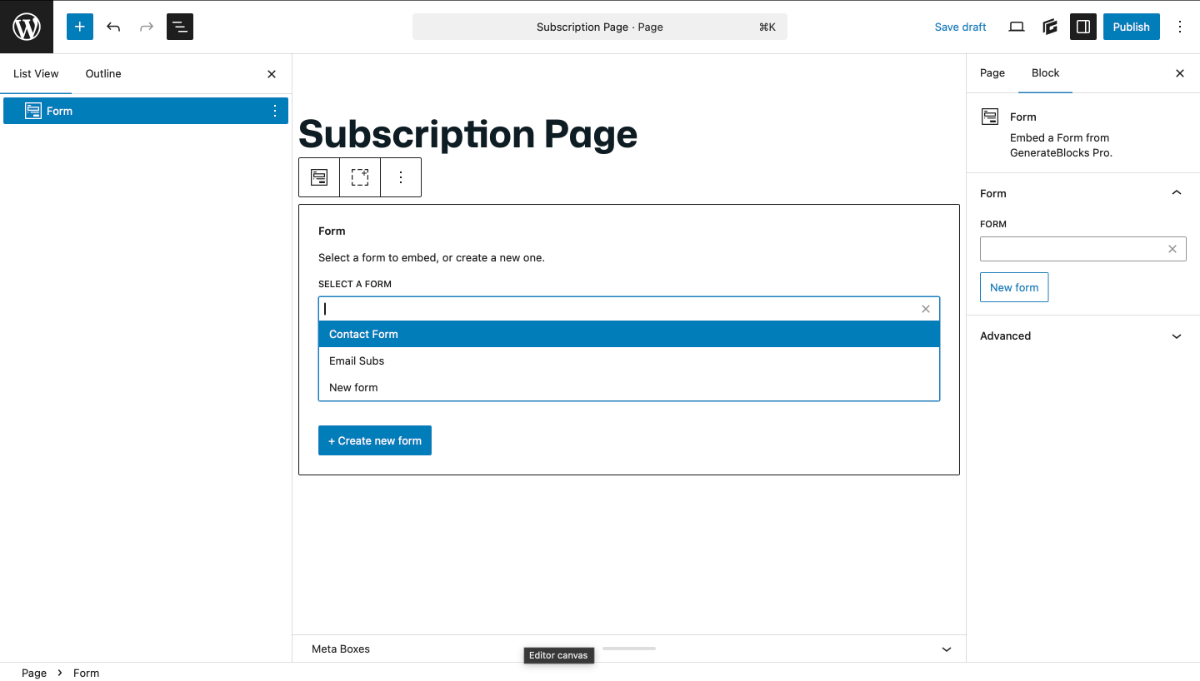The width and height of the screenshot is (1200, 681).
Task: Click the Form block icon in List View
Action: click(x=33, y=111)
